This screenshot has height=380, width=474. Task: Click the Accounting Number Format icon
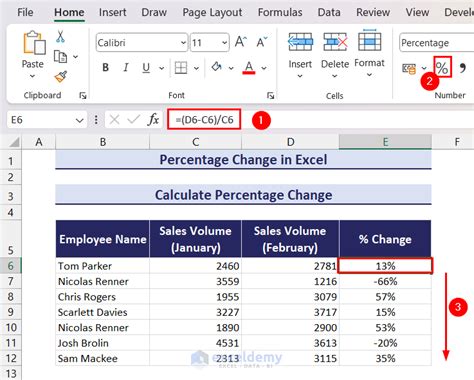tap(409, 68)
